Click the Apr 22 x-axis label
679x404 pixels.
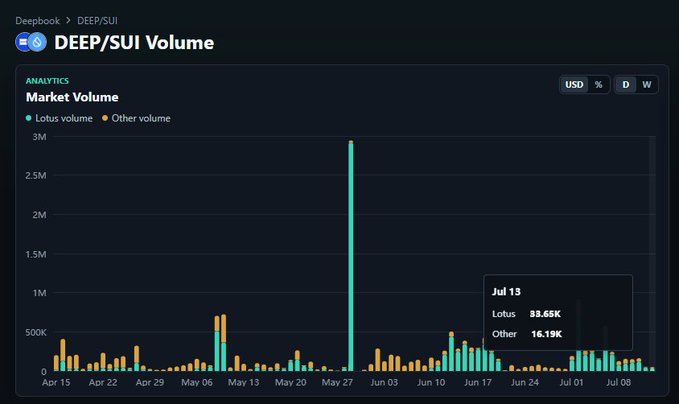(103, 382)
